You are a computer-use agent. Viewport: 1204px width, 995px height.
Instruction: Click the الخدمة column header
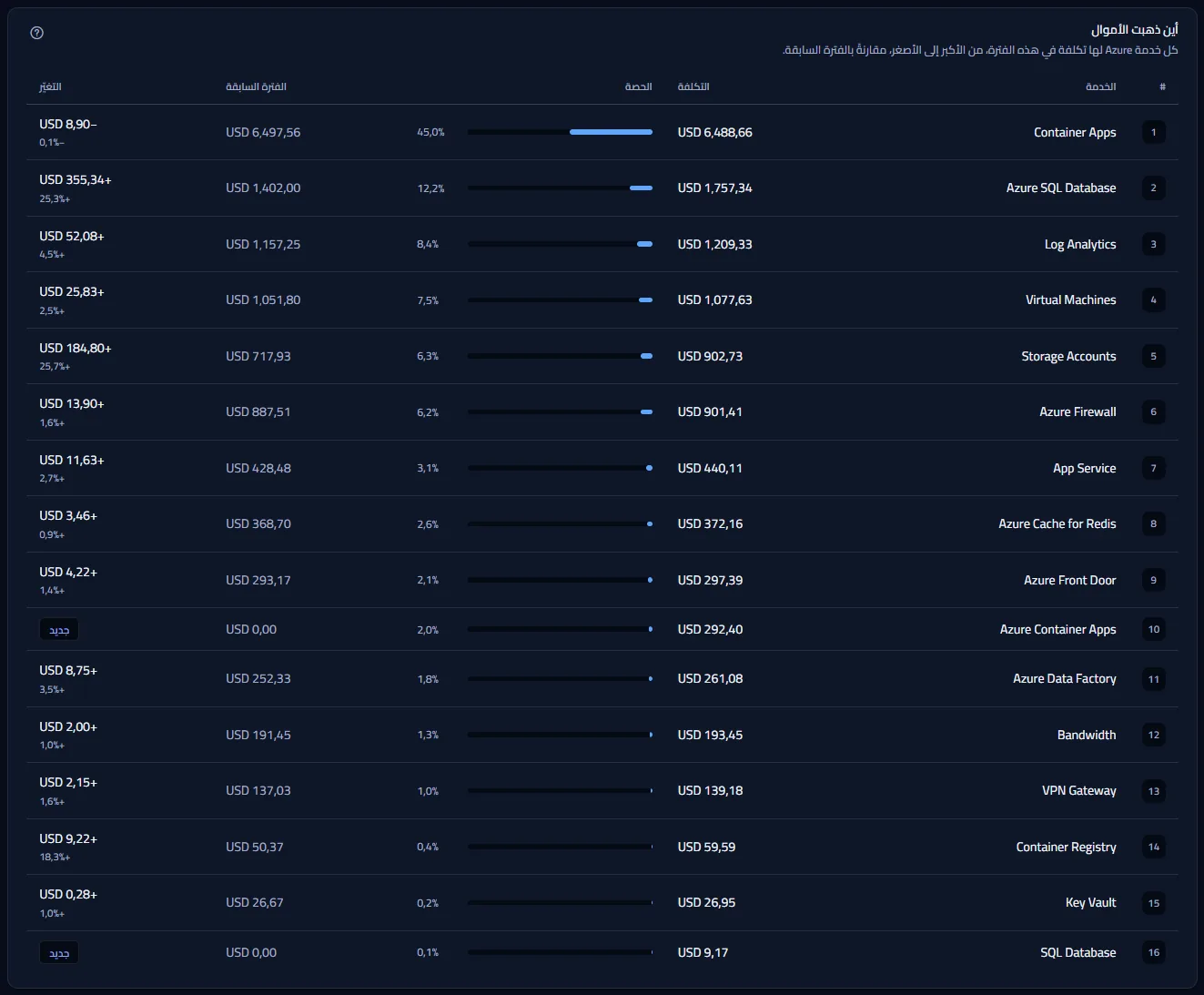(x=1100, y=86)
